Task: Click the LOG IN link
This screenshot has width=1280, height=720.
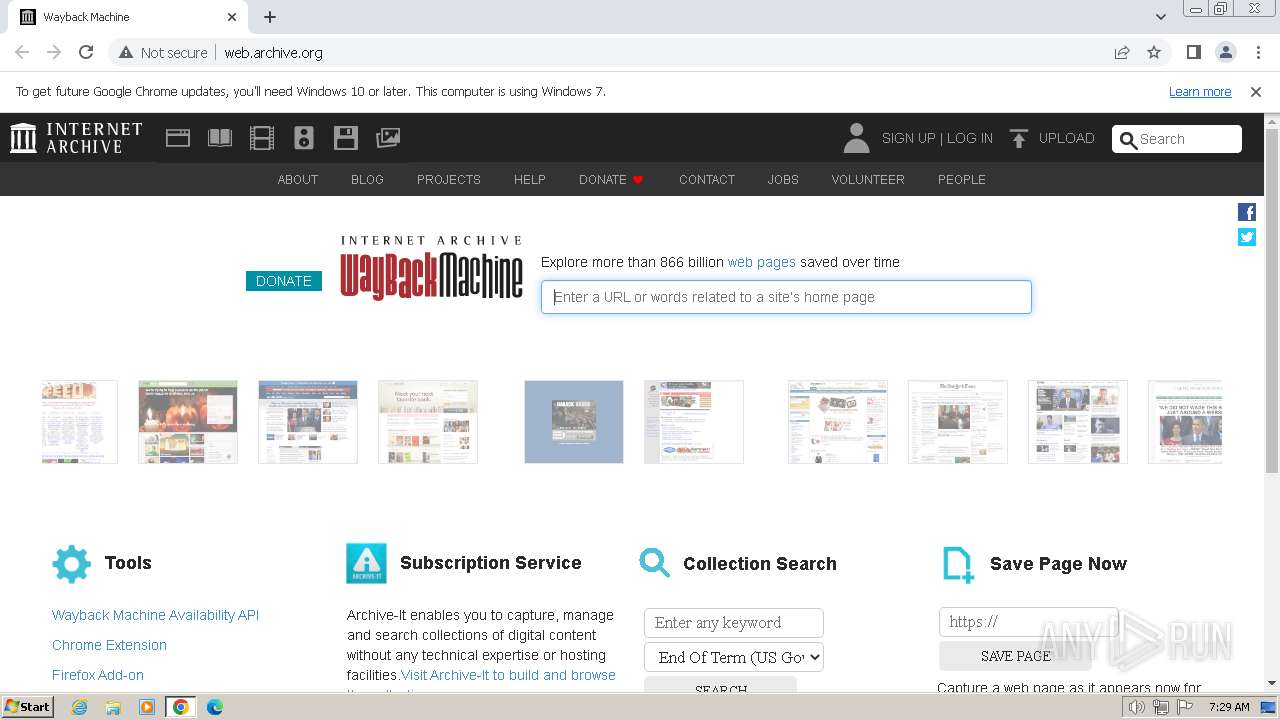Action: pos(970,138)
